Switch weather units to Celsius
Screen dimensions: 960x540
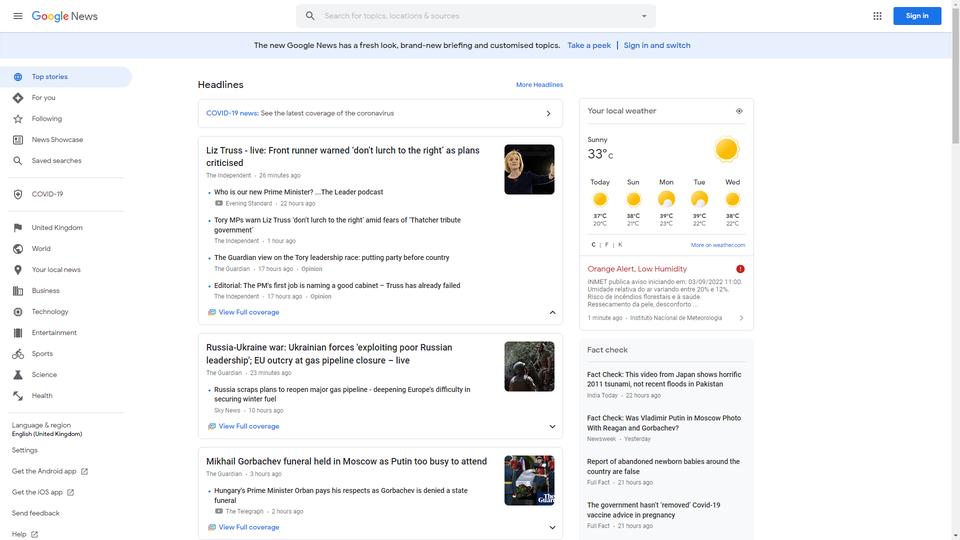[593, 245]
